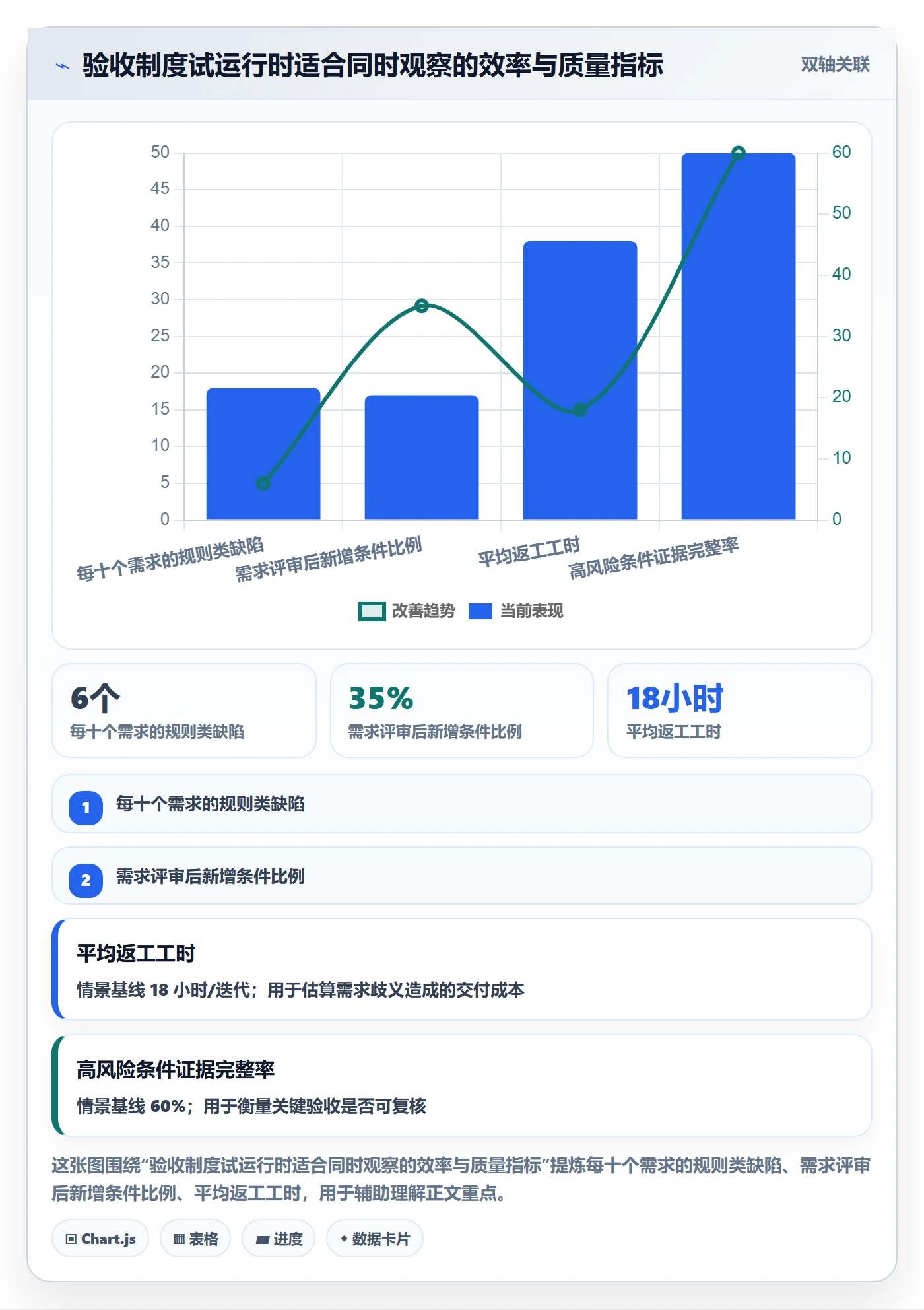
Task: Select list row 需求评审后新增条件比例
Action: point(462,876)
